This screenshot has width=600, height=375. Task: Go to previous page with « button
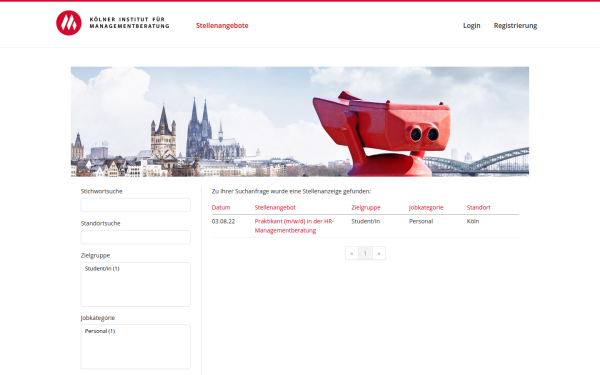352,253
